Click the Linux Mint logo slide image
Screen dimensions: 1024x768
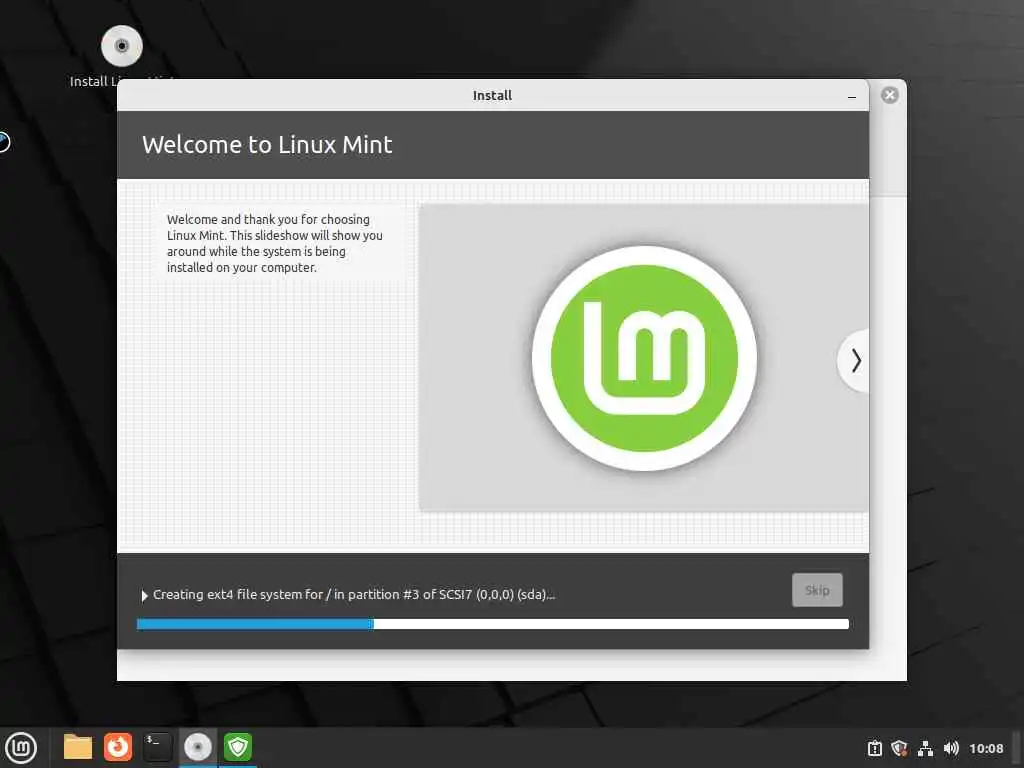pos(644,358)
